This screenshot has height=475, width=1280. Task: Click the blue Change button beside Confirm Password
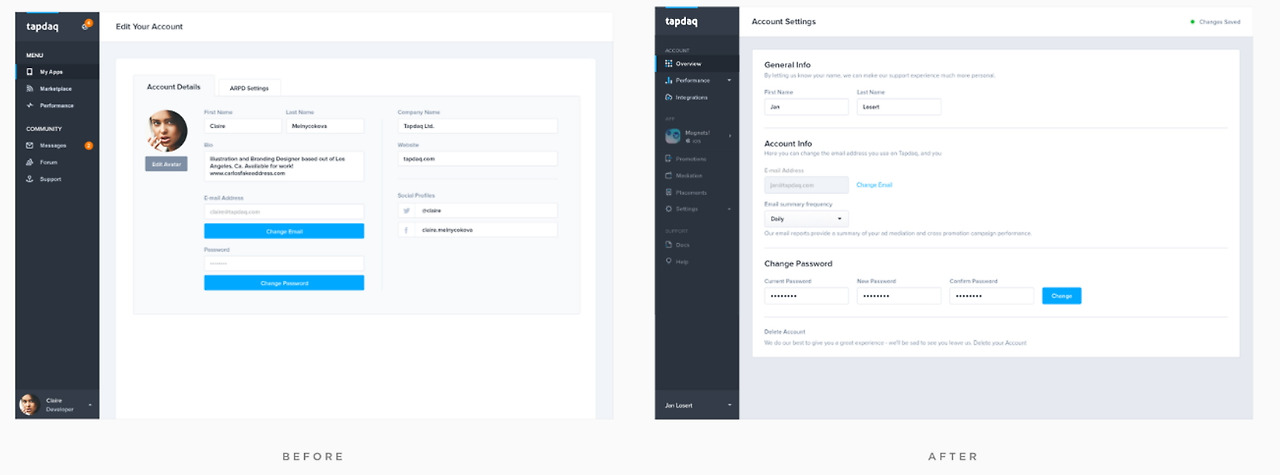click(x=1061, y=296)
